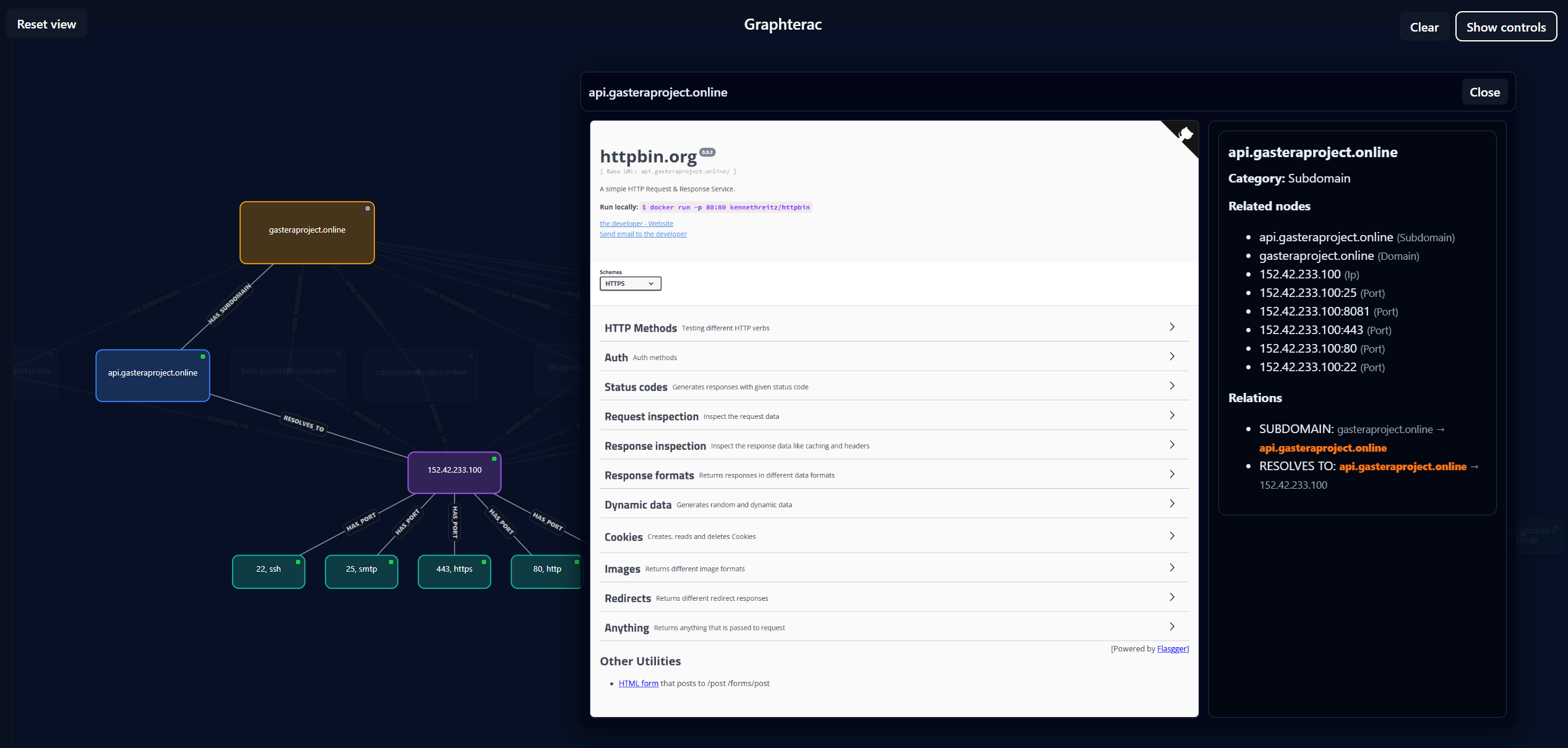Expand the Status codes section chevron

click(x=1171, y=386)
